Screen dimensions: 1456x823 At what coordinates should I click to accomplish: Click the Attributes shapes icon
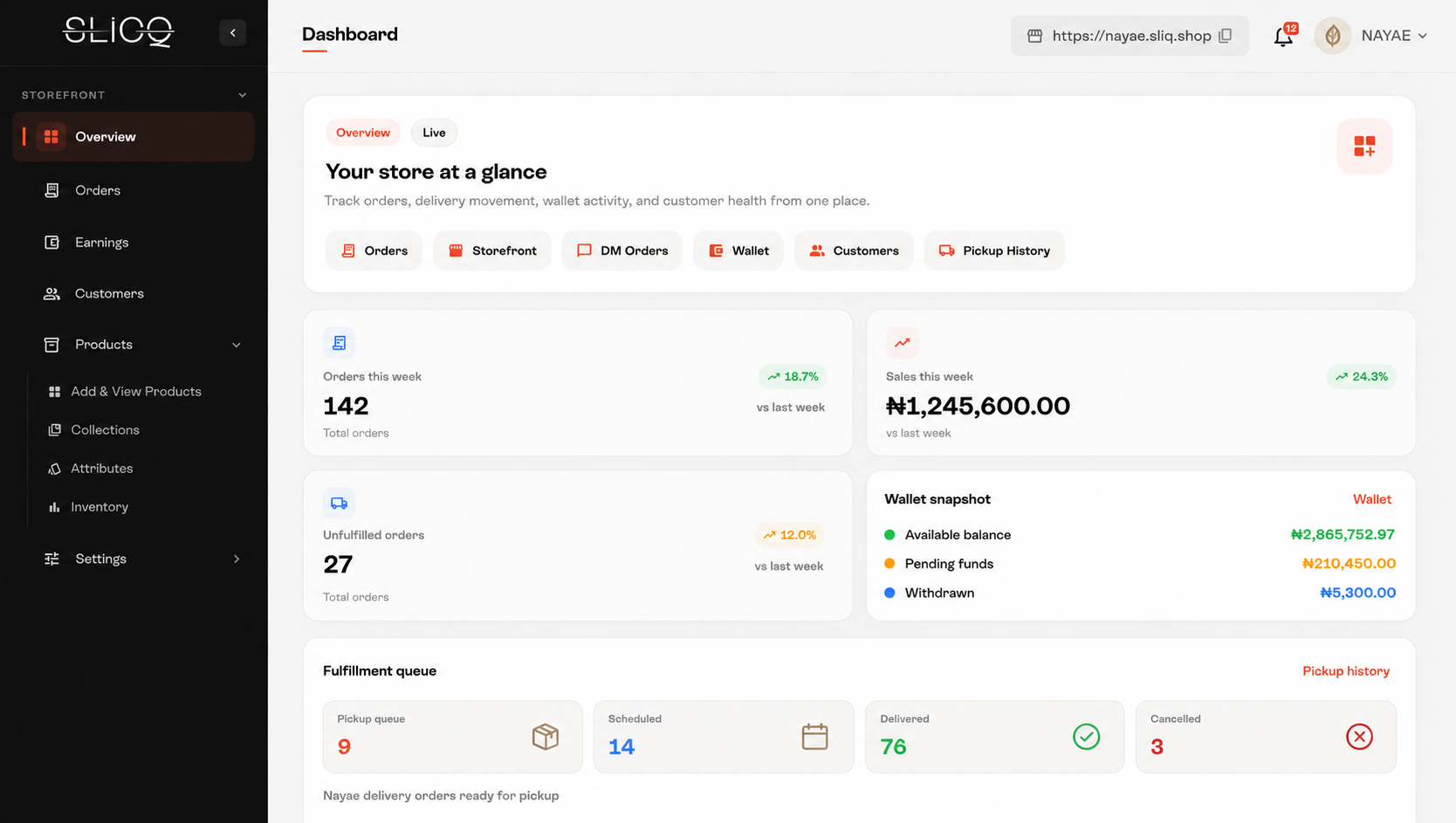click(x=54, y=469)
